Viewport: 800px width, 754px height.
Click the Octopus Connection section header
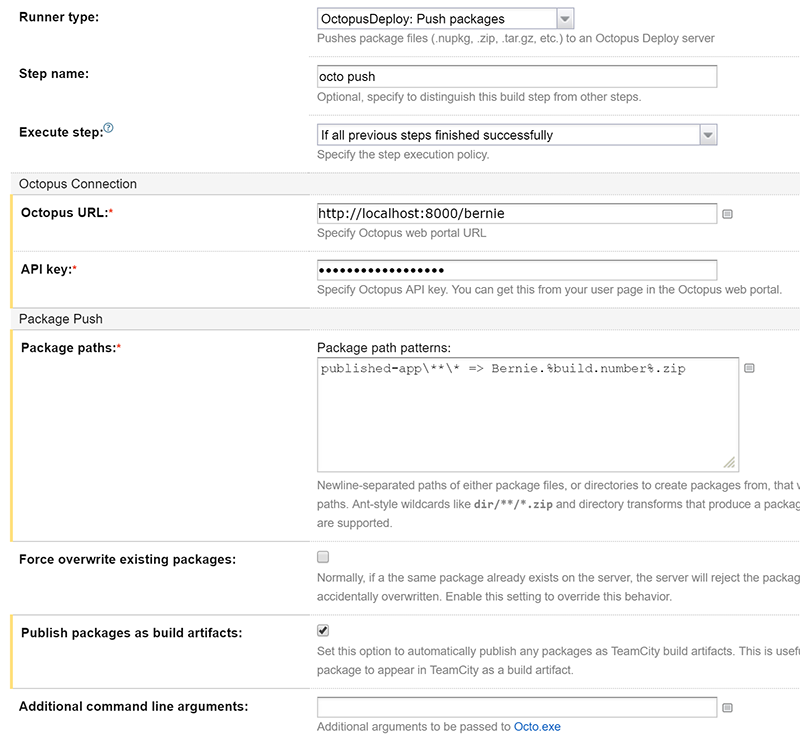(x=78, y=184)
